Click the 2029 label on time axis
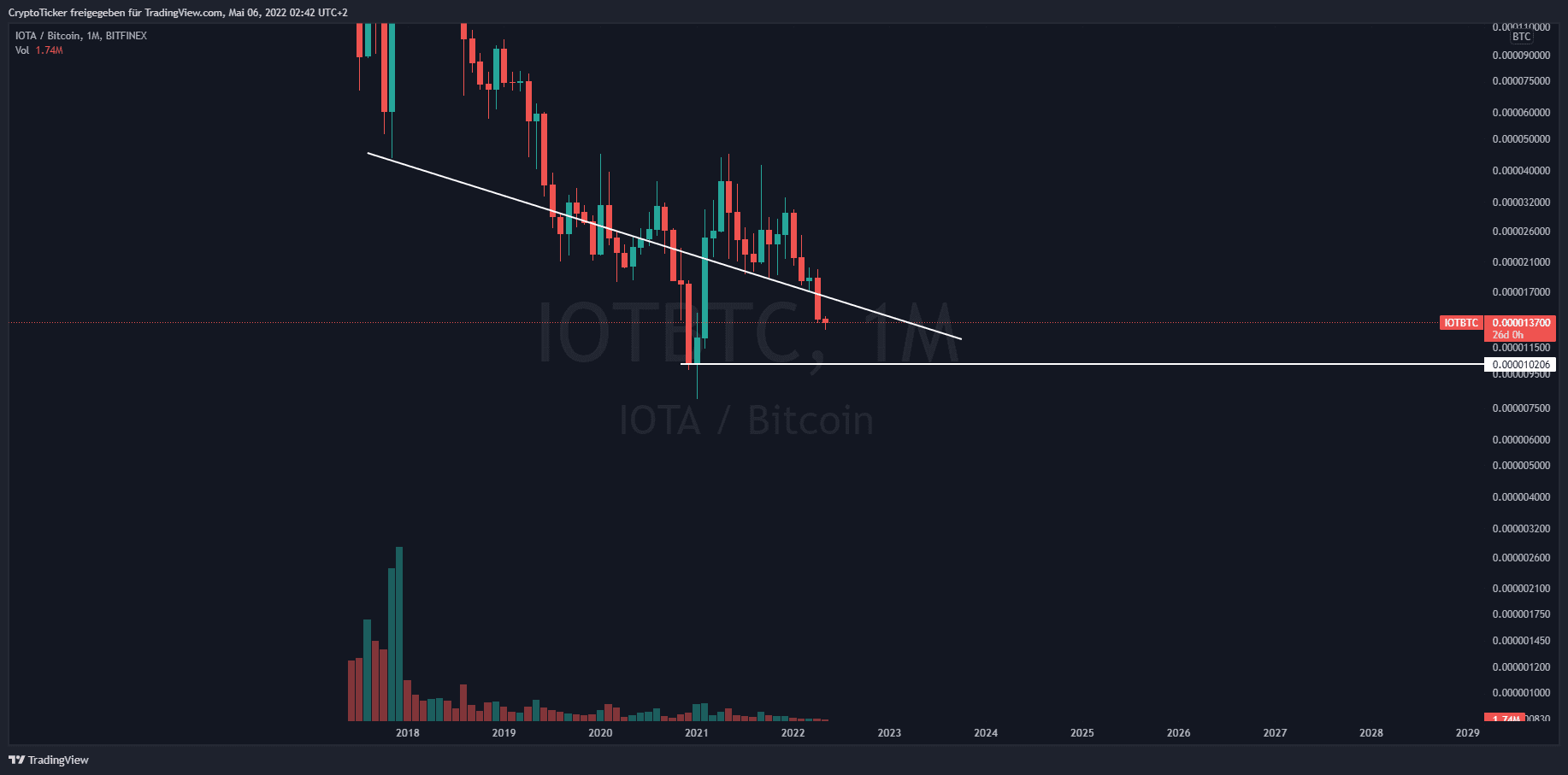1568x775 pixels. point(1468,732)
